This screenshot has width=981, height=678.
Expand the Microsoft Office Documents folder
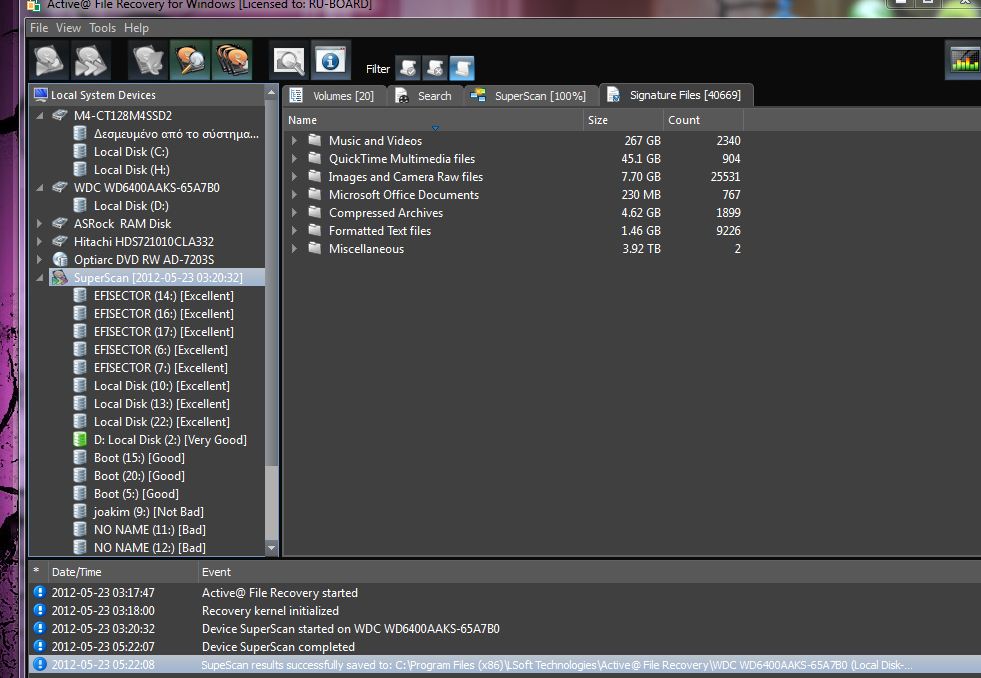294,195
